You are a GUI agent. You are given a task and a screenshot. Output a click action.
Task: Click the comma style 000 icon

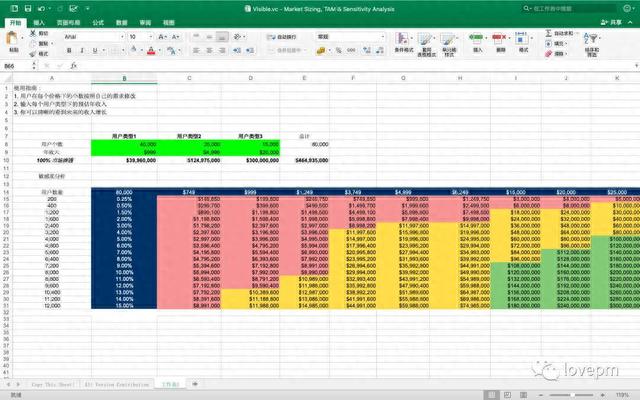(351, 50)
